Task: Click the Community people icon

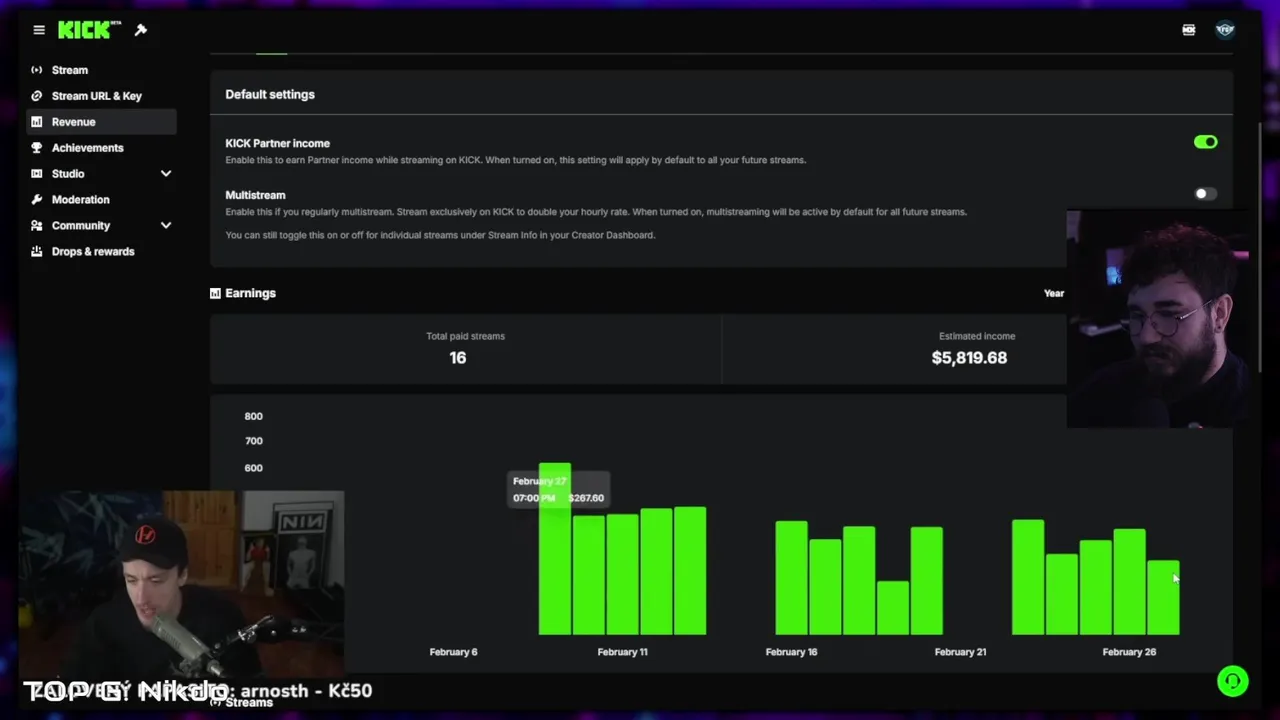Action: (37, 226)
